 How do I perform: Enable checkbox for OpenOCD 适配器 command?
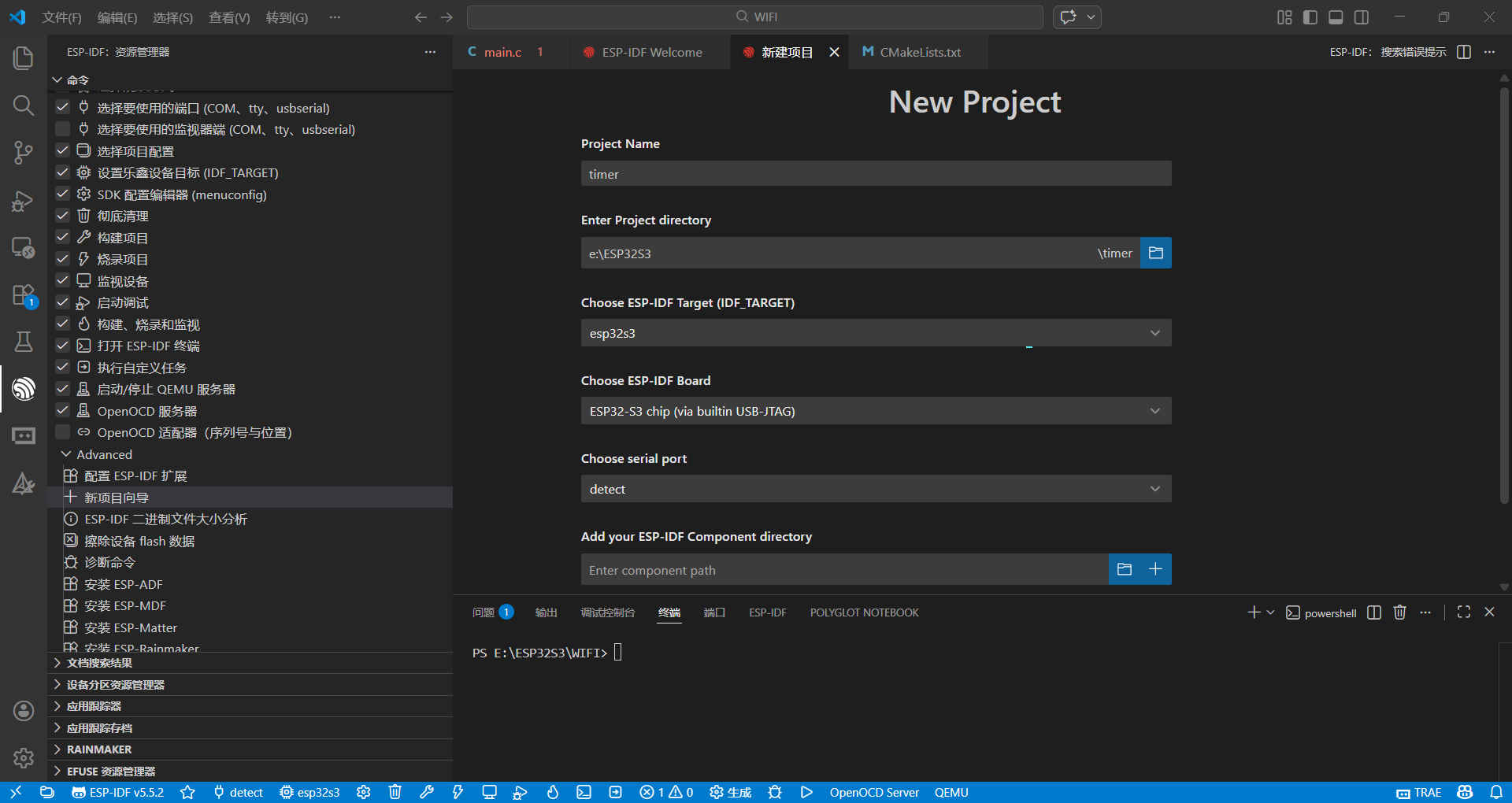pyautogui.click(x=62, y=431)
